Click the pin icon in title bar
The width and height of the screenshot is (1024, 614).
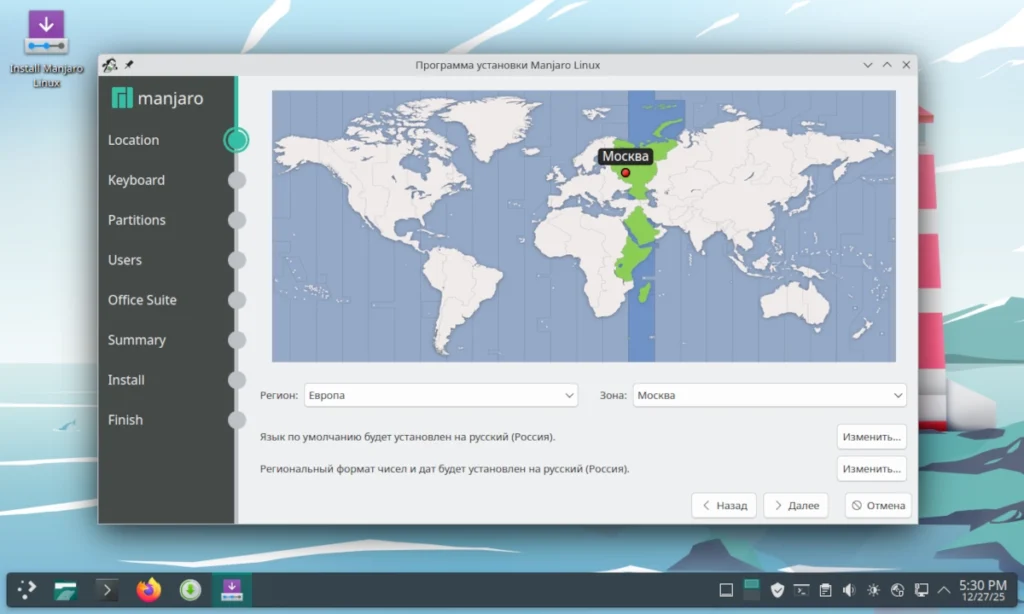[129, 65]
